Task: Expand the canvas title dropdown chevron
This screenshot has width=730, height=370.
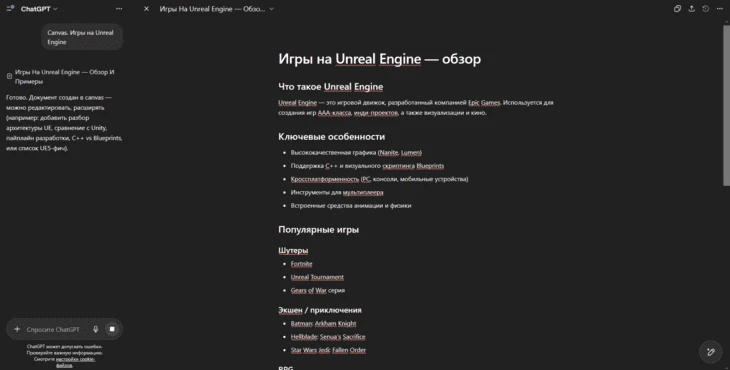Action: 271,9
